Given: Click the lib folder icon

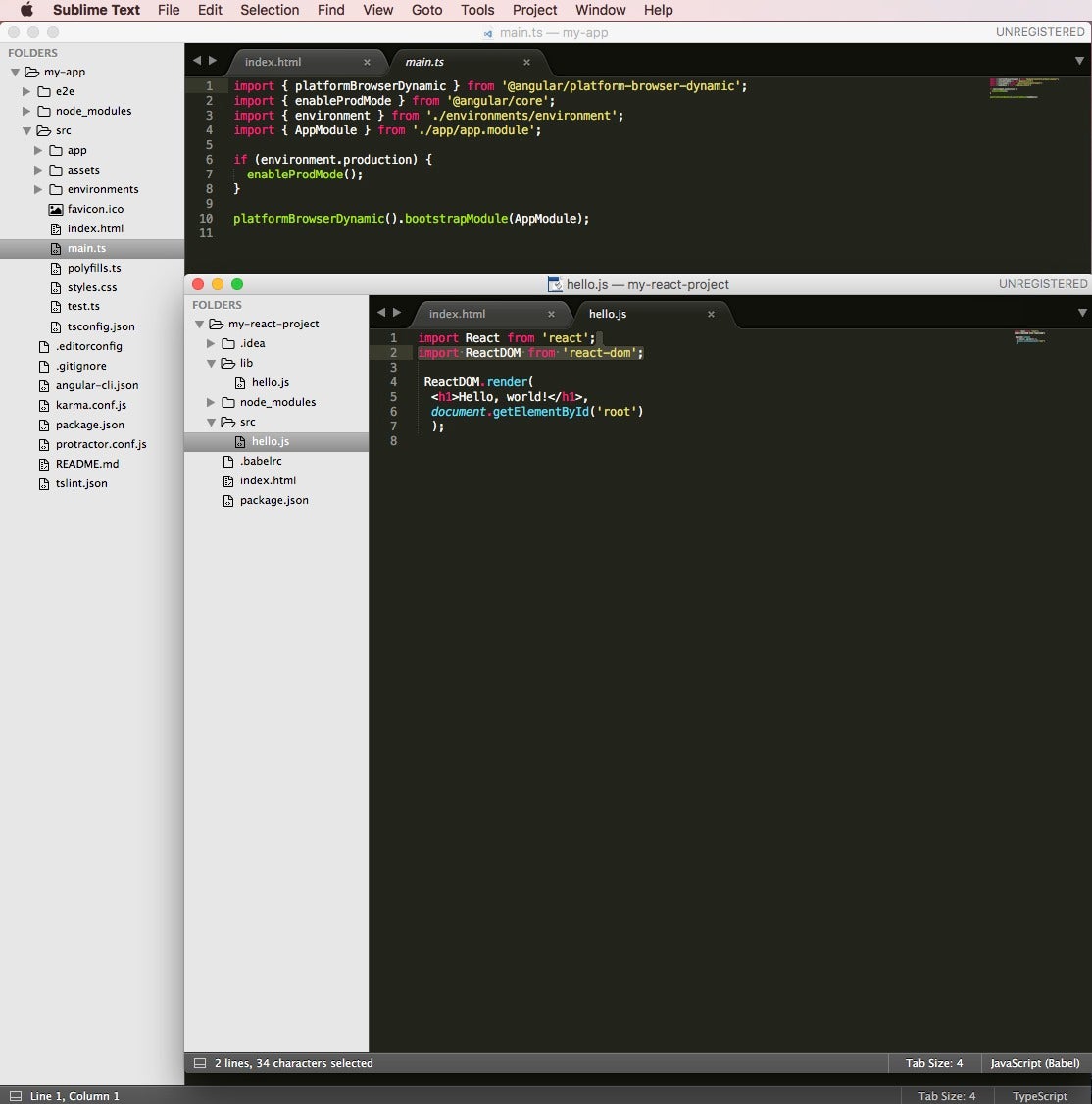Looking at the screenshot, I should (228, 364).
